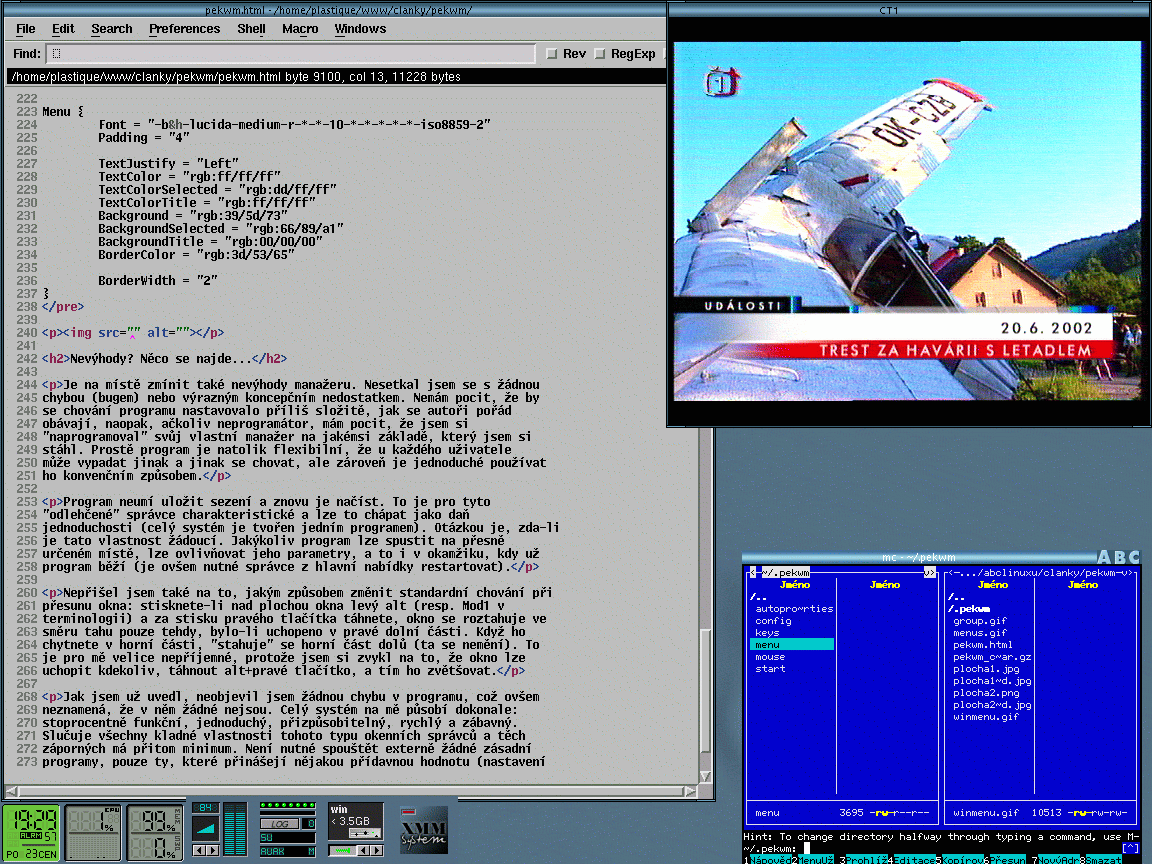Click the LOG button in dock applet
Screen dimensions: 1152x864
coord(279,824)
